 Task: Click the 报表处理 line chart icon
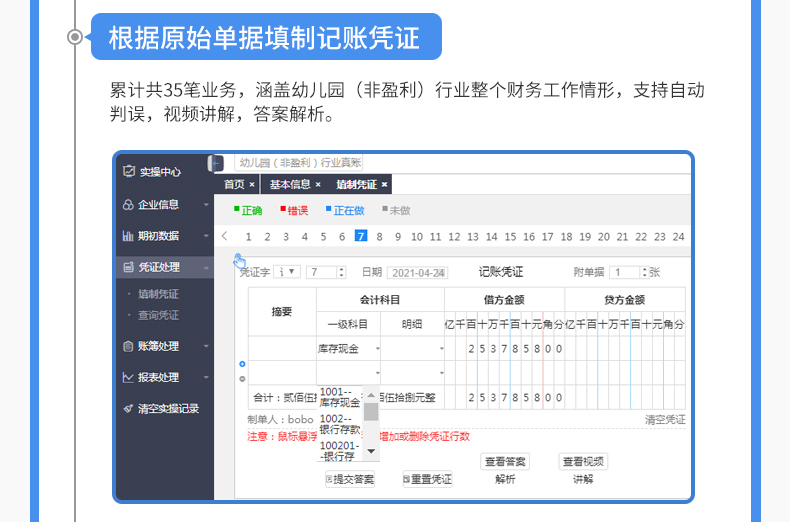(x=128, y=377)
